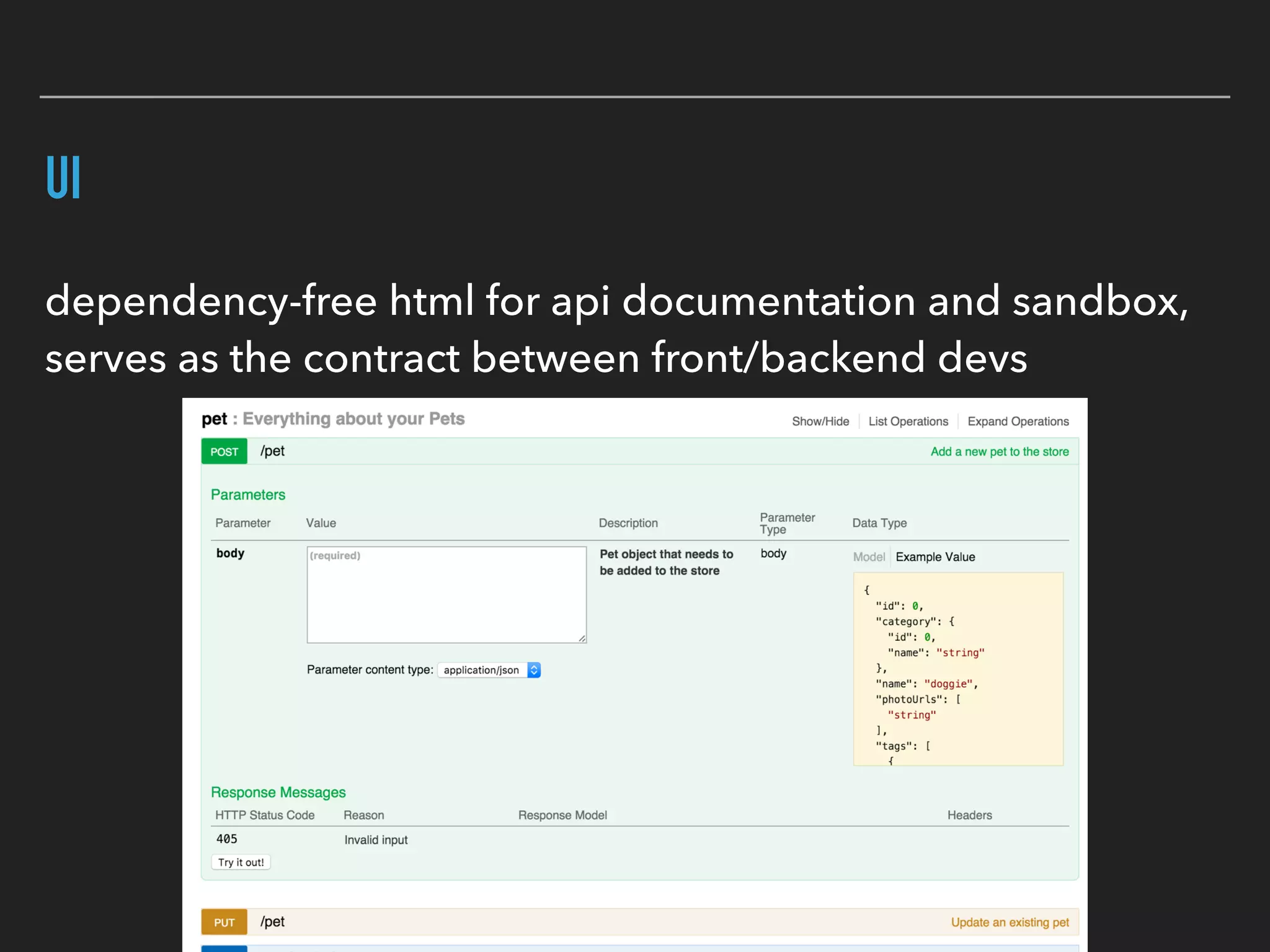Screen dimensions: 1270x952
Task: Click 'Add a new pet to the store'
Action: (x=999, y=452)
